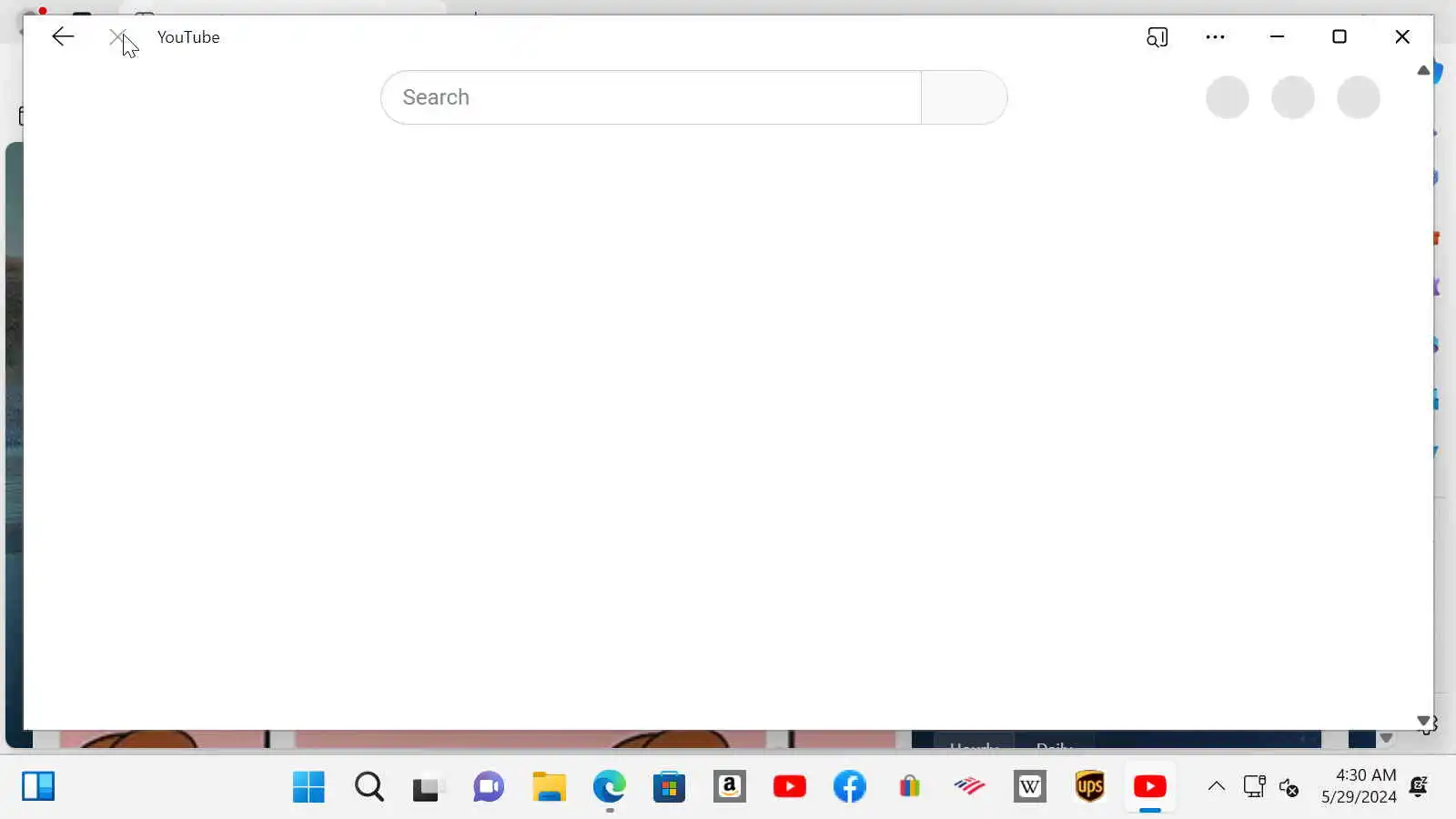The width and height of the screenshot is (1456, 819).
Task: Open Task View on the taskbar
Action: [x=426, y=787]
